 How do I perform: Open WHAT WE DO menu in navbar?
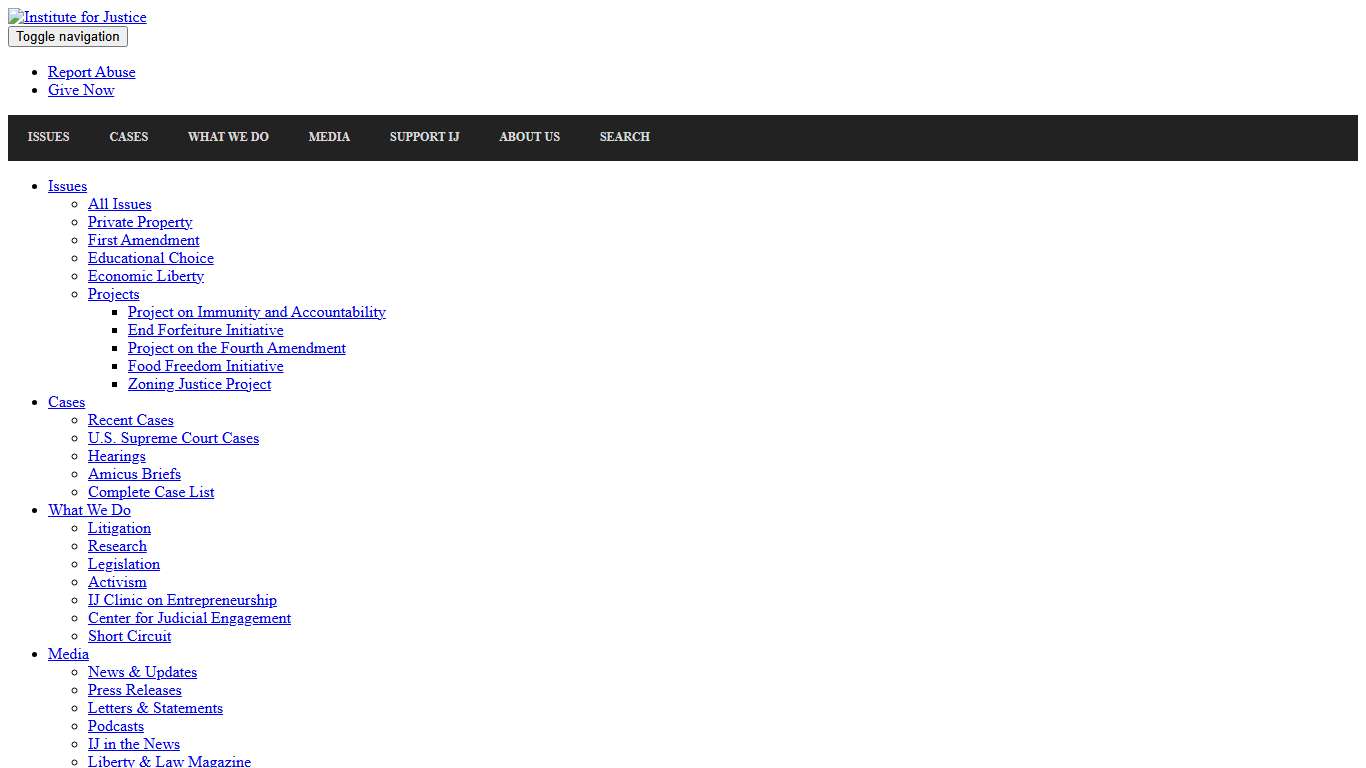[x=228, y=137]
